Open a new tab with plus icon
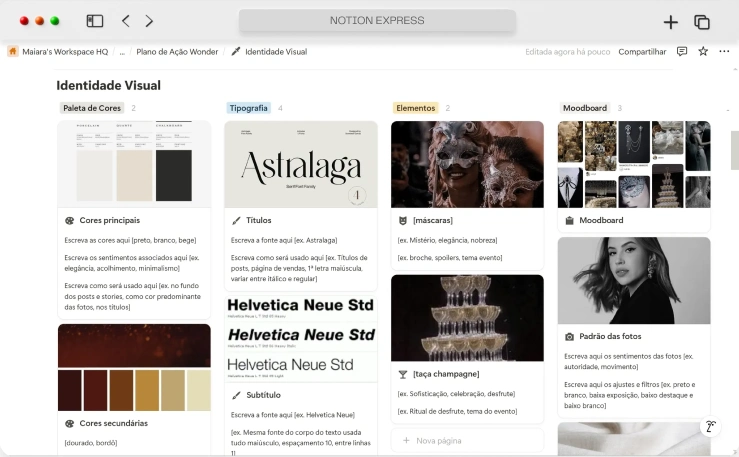Screen dimensions: 739x457 pyautogui.click(x=670, y=22)
